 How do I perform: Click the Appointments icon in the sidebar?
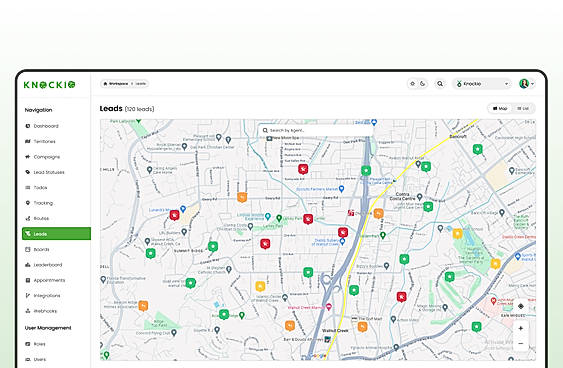pos(28,280)
